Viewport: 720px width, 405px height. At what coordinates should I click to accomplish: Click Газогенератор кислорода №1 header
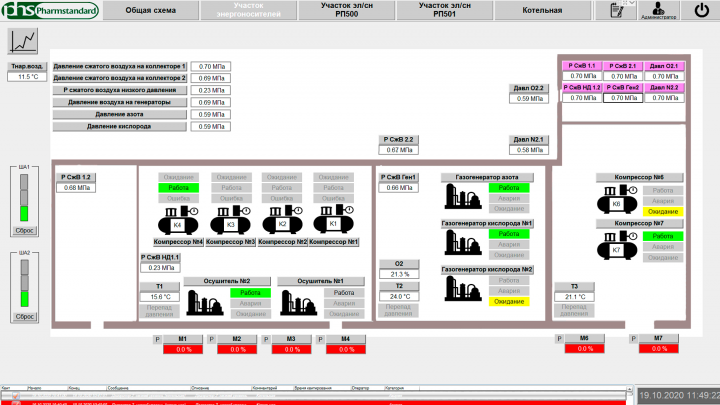[487, 224]
